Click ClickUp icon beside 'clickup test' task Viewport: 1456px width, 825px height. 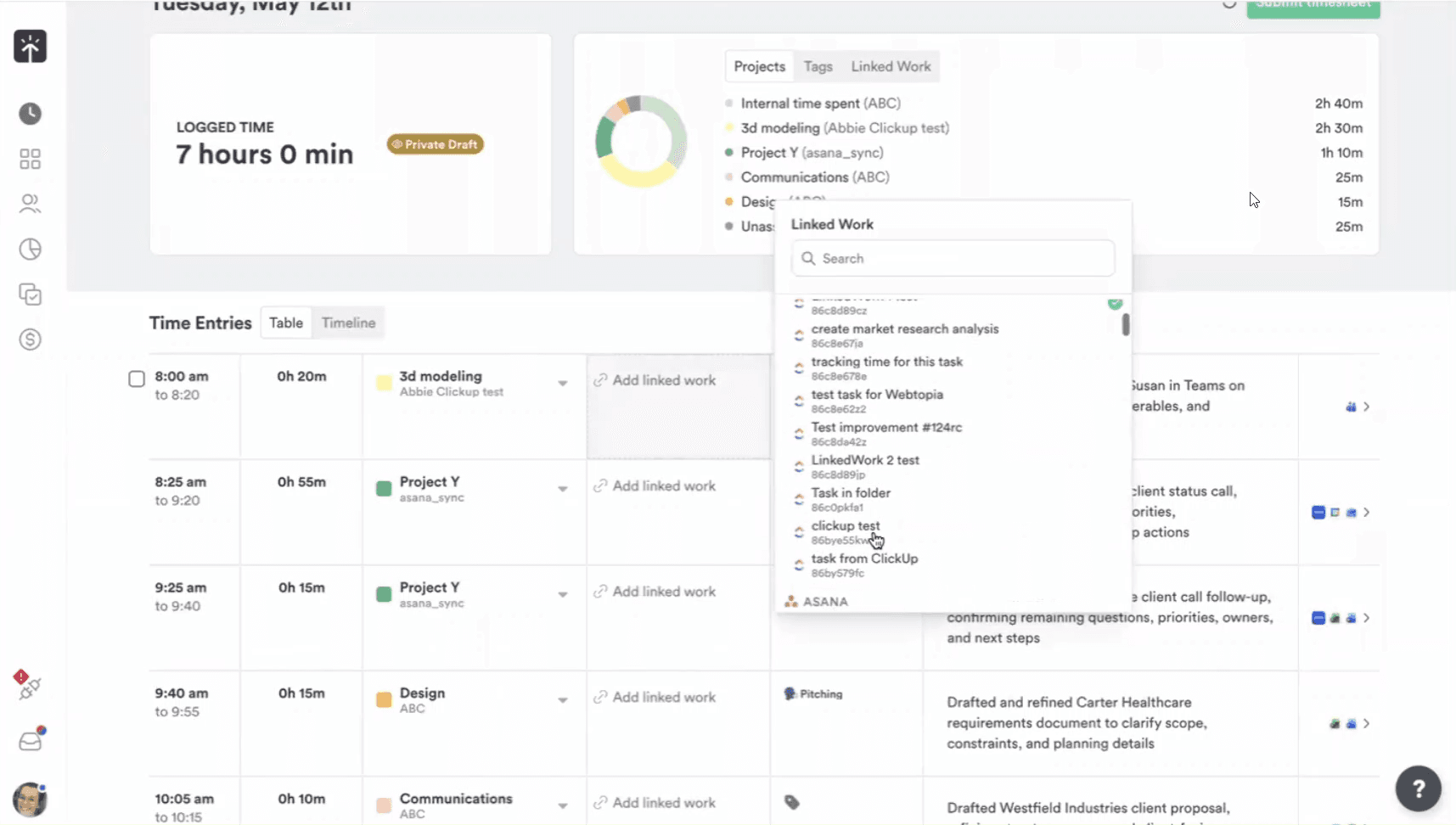click(x=799, y=532)
